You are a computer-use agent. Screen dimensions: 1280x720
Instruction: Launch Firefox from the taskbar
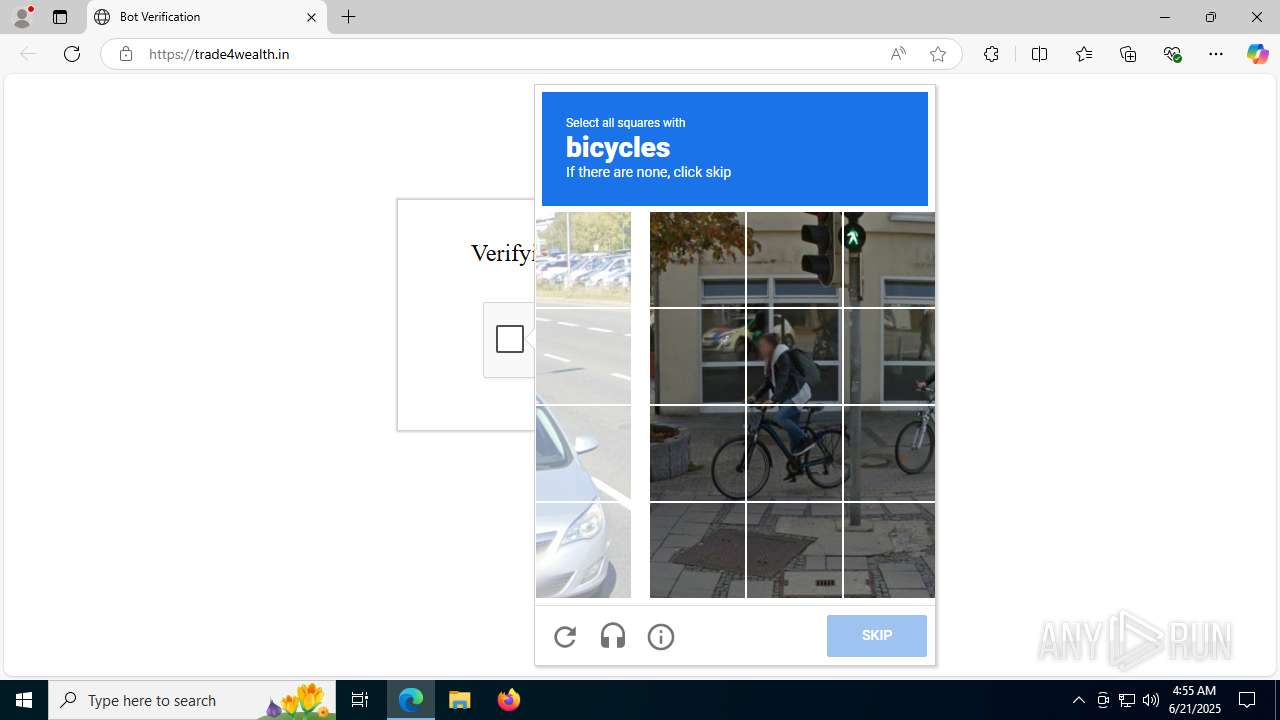click(x=508, y=700)
